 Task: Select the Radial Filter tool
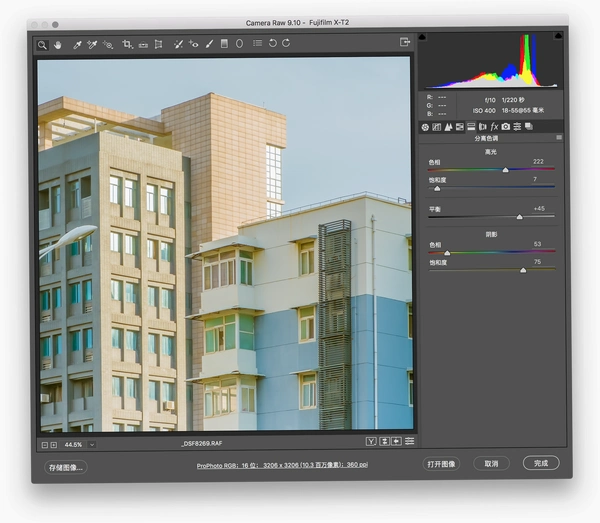[239, 44]
